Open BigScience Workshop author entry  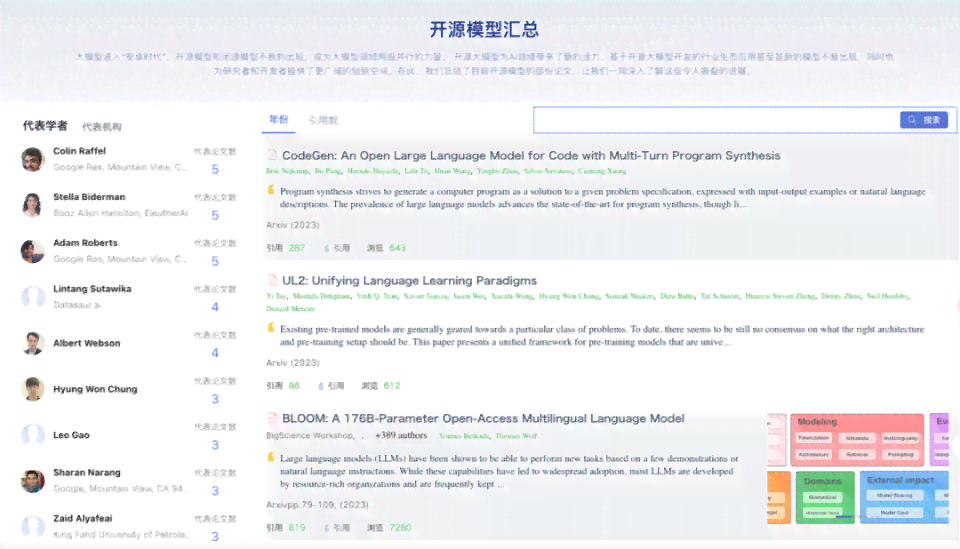310,435
